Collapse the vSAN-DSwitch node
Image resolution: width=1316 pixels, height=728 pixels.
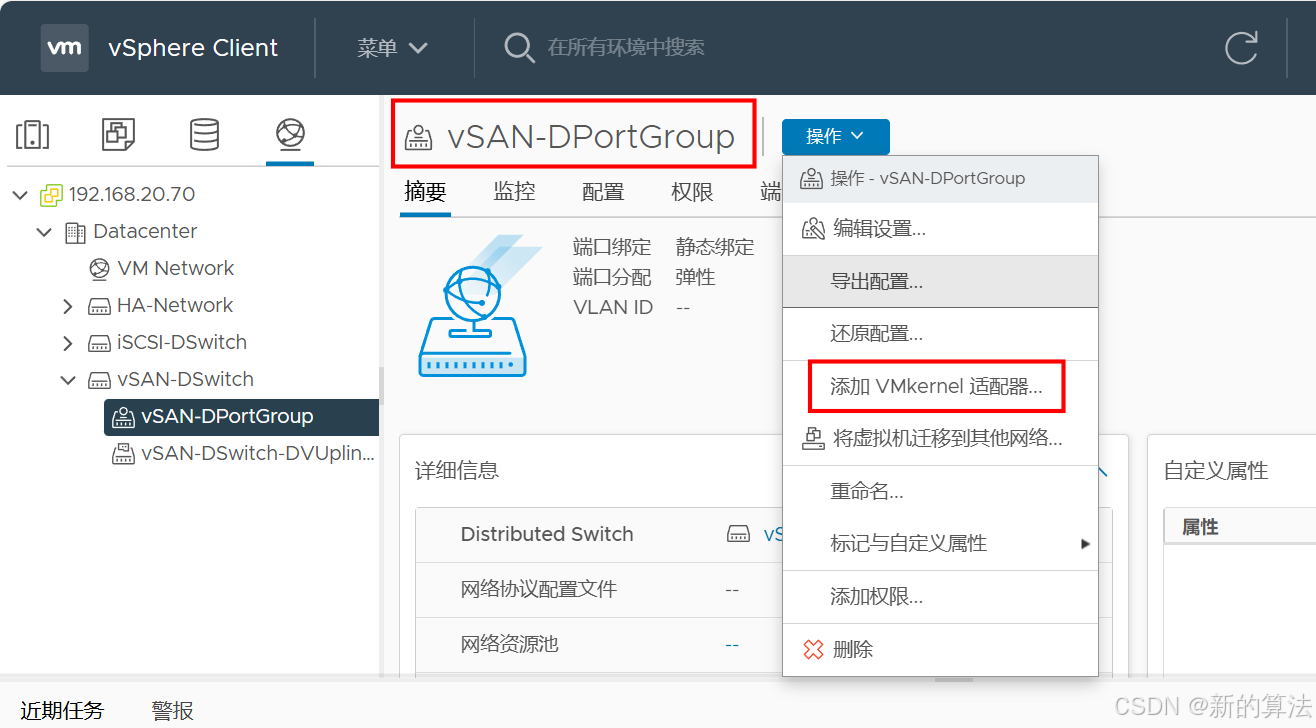coord(68,380)
